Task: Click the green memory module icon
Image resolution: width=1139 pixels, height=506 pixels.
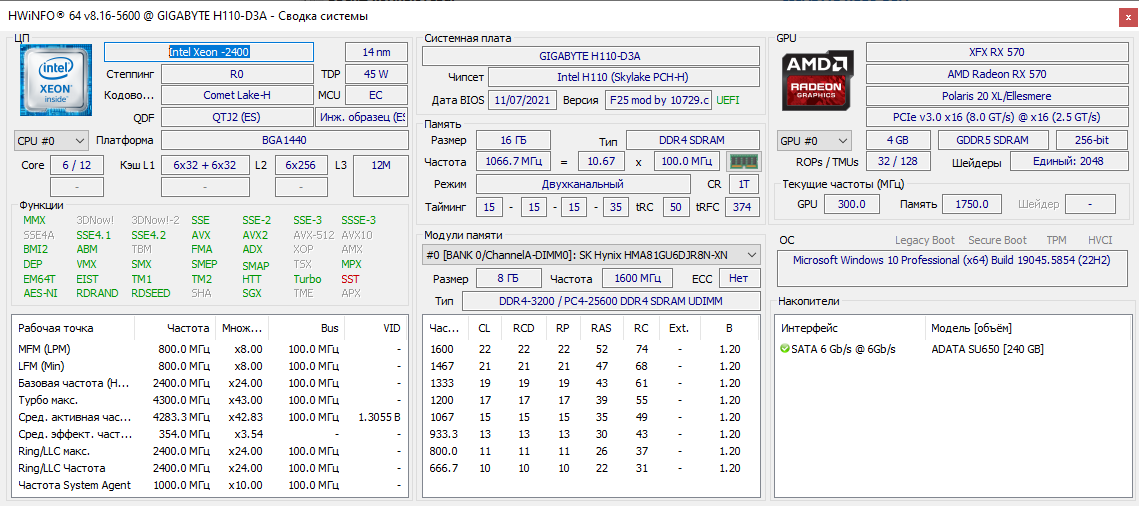Action: click(x=742, y=161)
